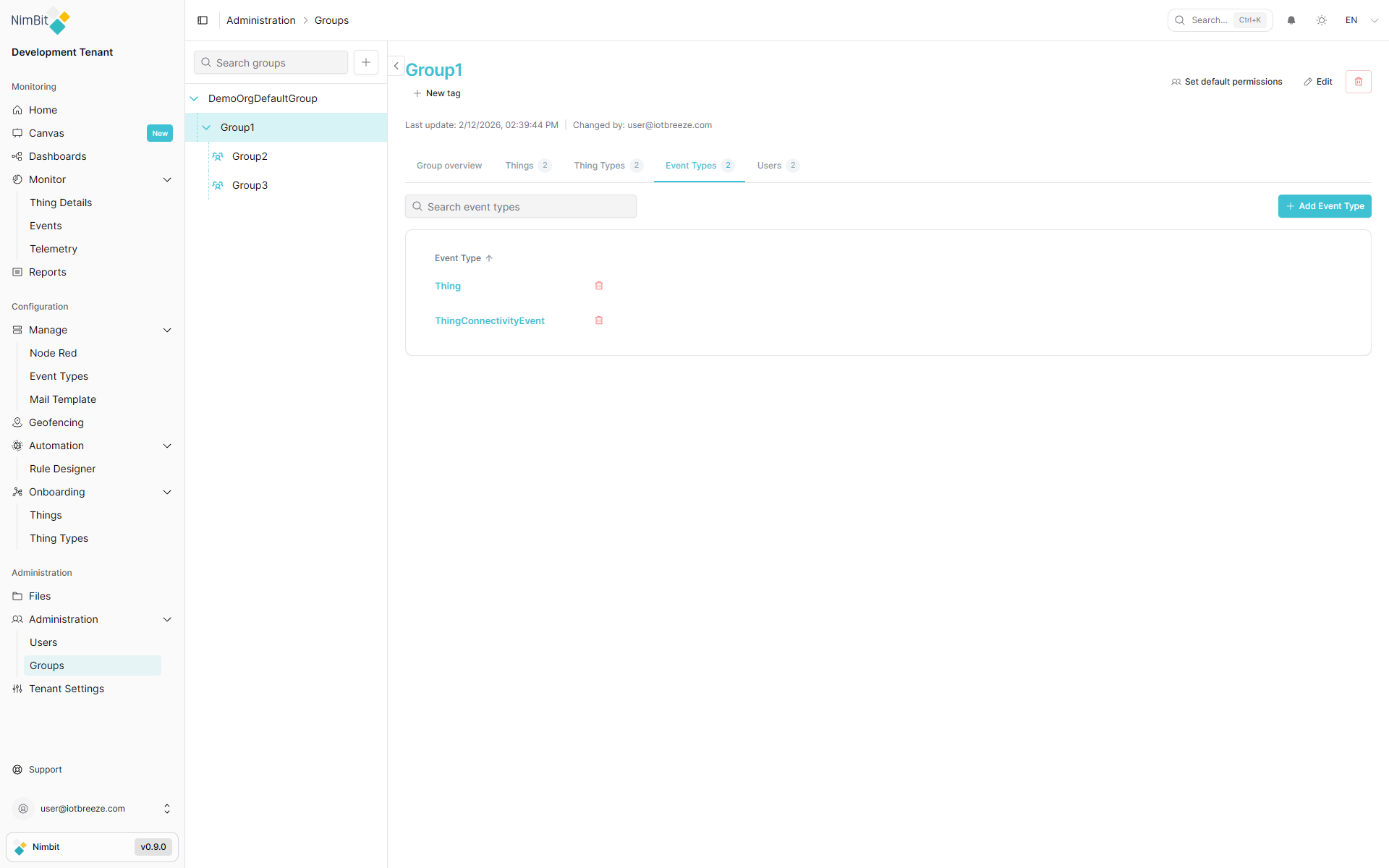Toggle the sidebar panel icon
The width and height of the screenshot is (1389, 868).
click(x=203, y=20)
